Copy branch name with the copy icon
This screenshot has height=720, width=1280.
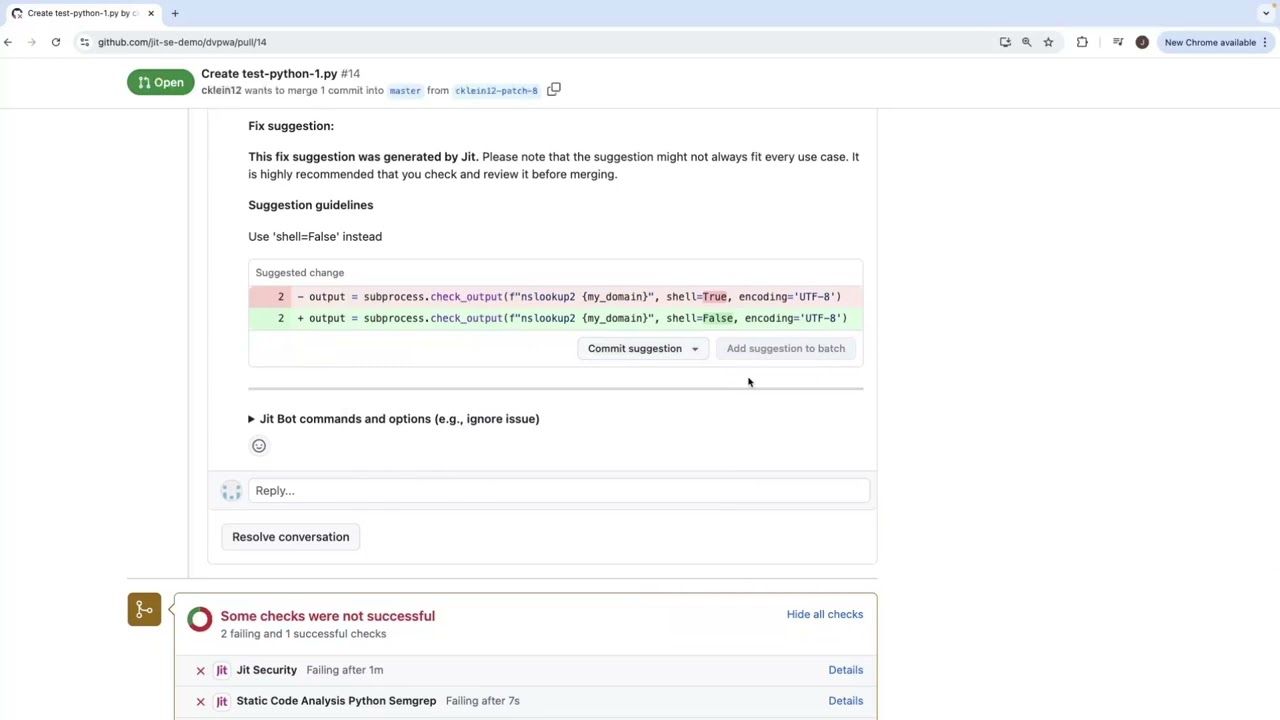pyautogui.click(x=553, y=90)
